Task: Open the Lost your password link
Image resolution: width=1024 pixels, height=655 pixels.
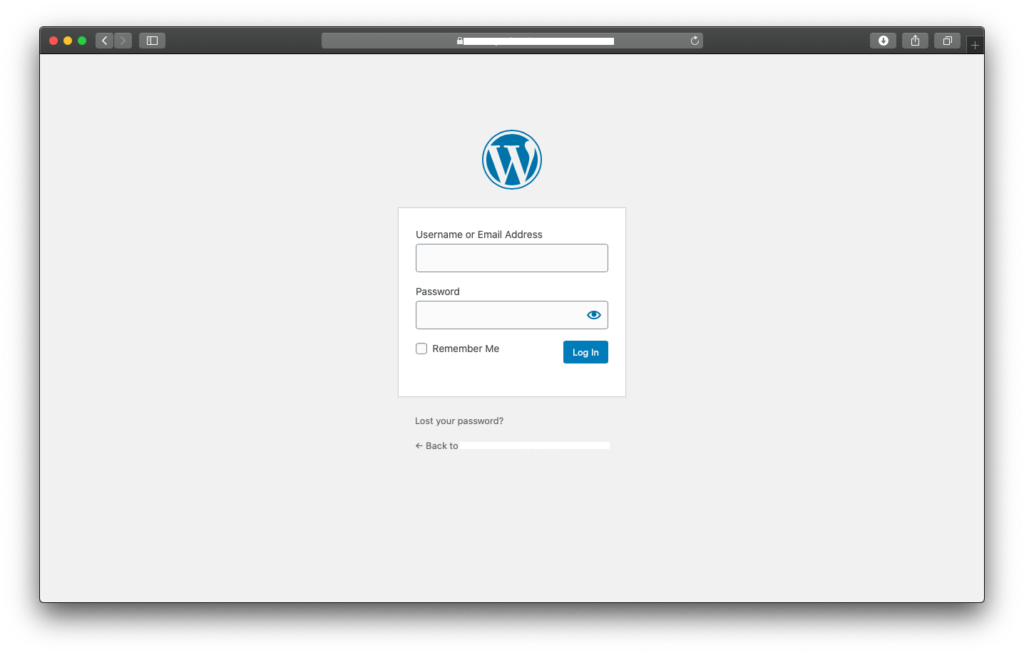Action: (x=459, y=421)
